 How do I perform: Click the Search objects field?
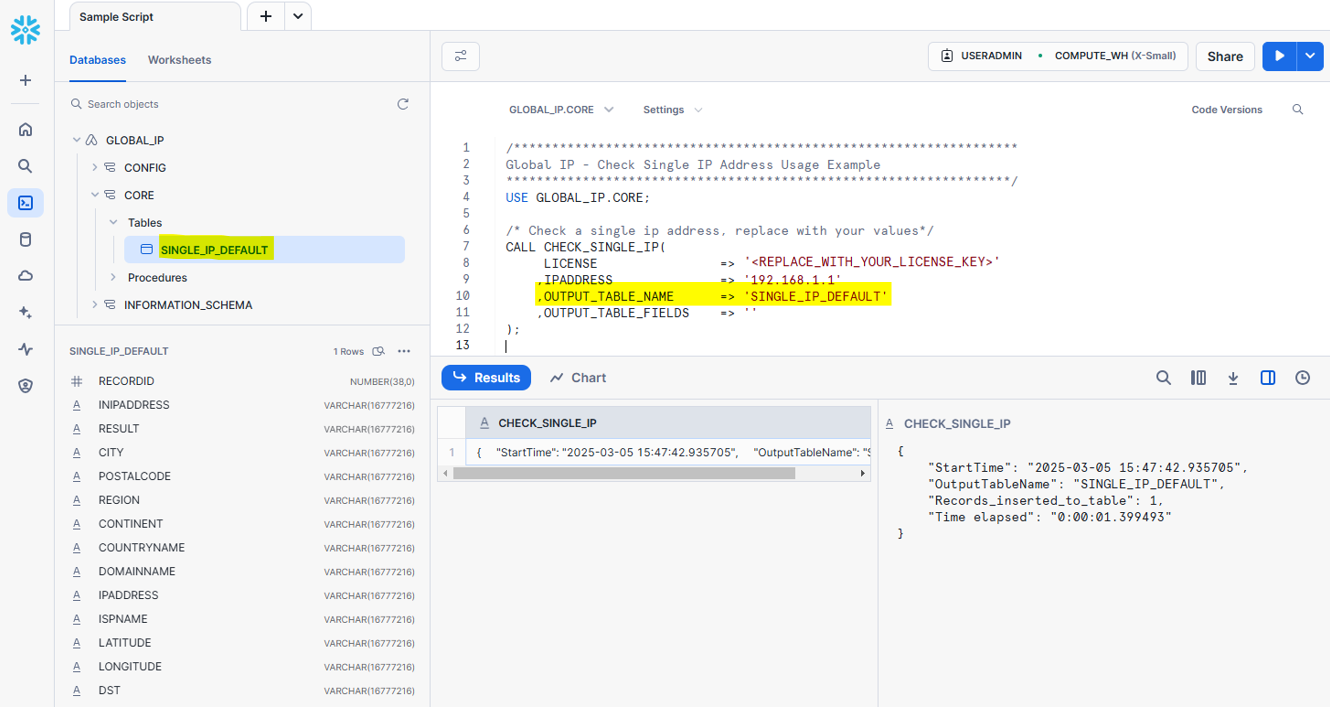coord(230,104)
